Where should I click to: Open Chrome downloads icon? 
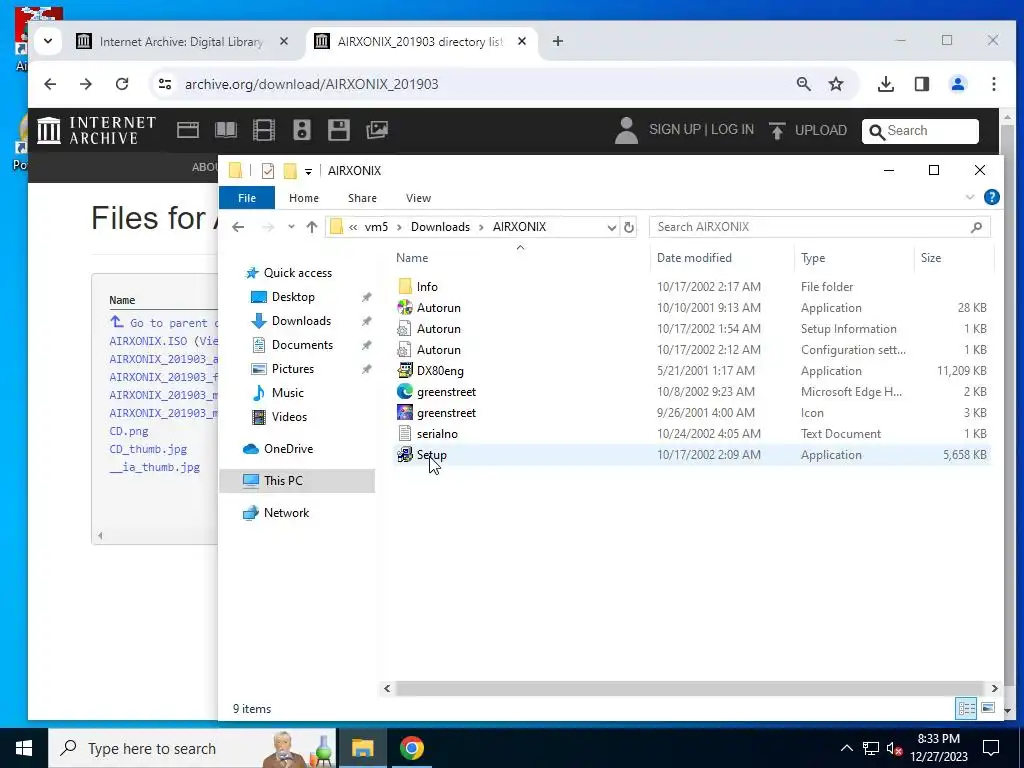click(x=886, y=84)
